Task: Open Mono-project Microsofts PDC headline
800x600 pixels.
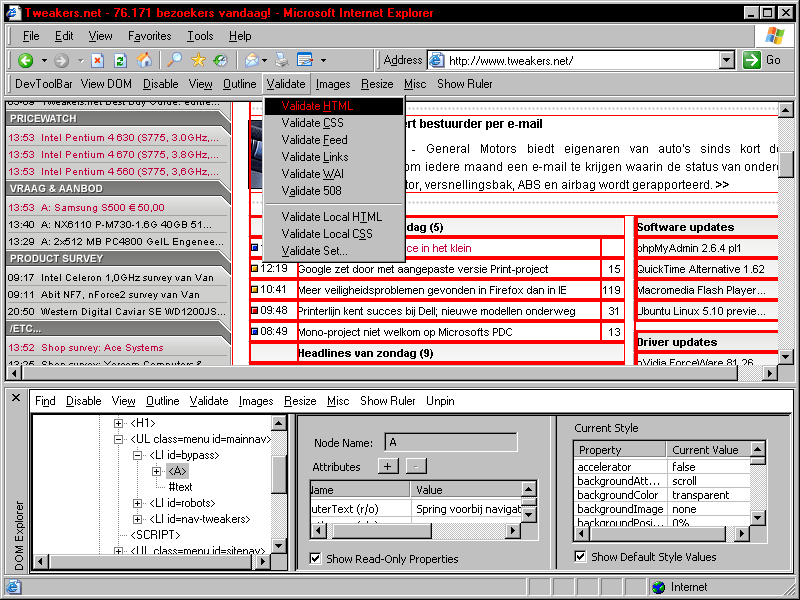Action: (x=405, y=332)
